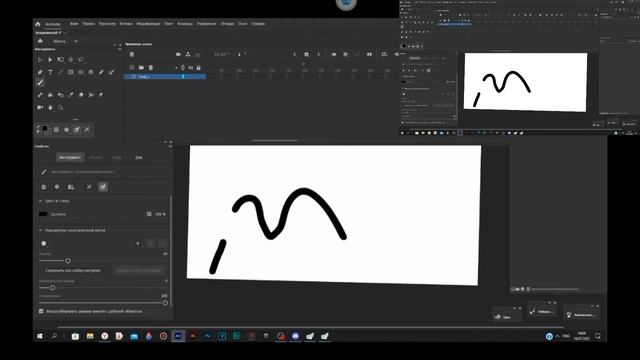This screenshot has width=640, height=360.
Task: Select the PolyStar tool
Action: (x=91, y=73)
